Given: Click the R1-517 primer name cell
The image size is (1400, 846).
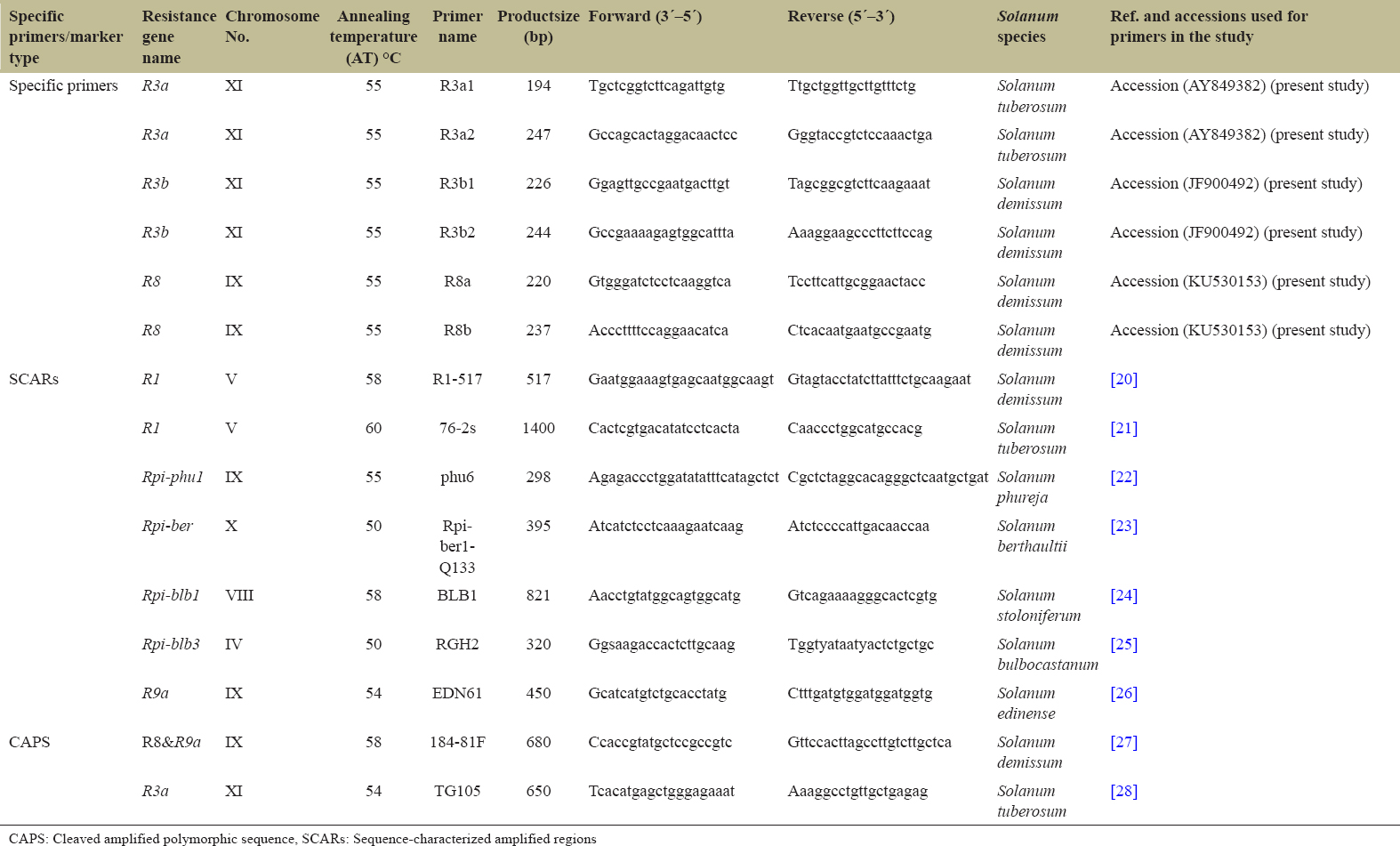Looking at the screenshot, I should pyautogui.click(x=457, y=379).
